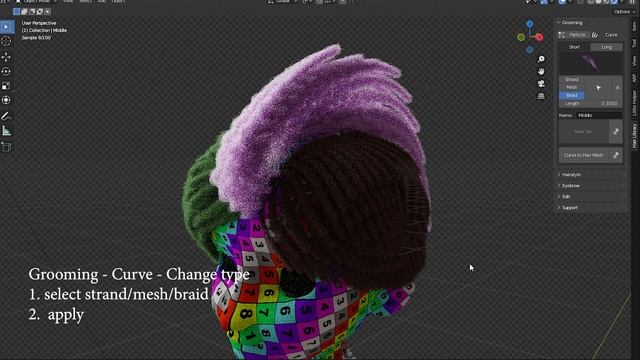The width and height of the screenshot is (640, 360).
Task: Select the Strand type option
Action: point(571,80)
